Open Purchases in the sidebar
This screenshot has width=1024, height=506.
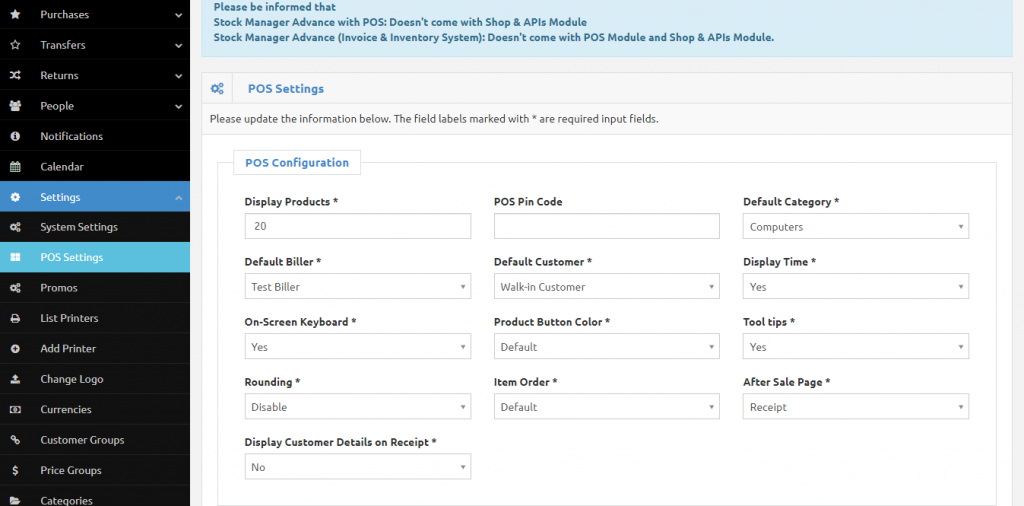point(95,14)
